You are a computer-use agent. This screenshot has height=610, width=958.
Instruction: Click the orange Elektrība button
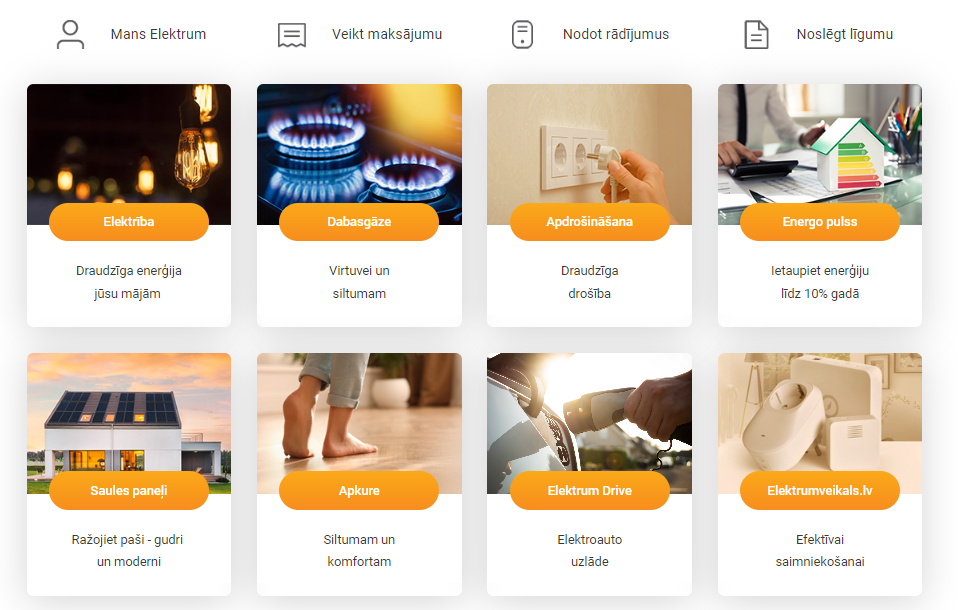(129, 222)
